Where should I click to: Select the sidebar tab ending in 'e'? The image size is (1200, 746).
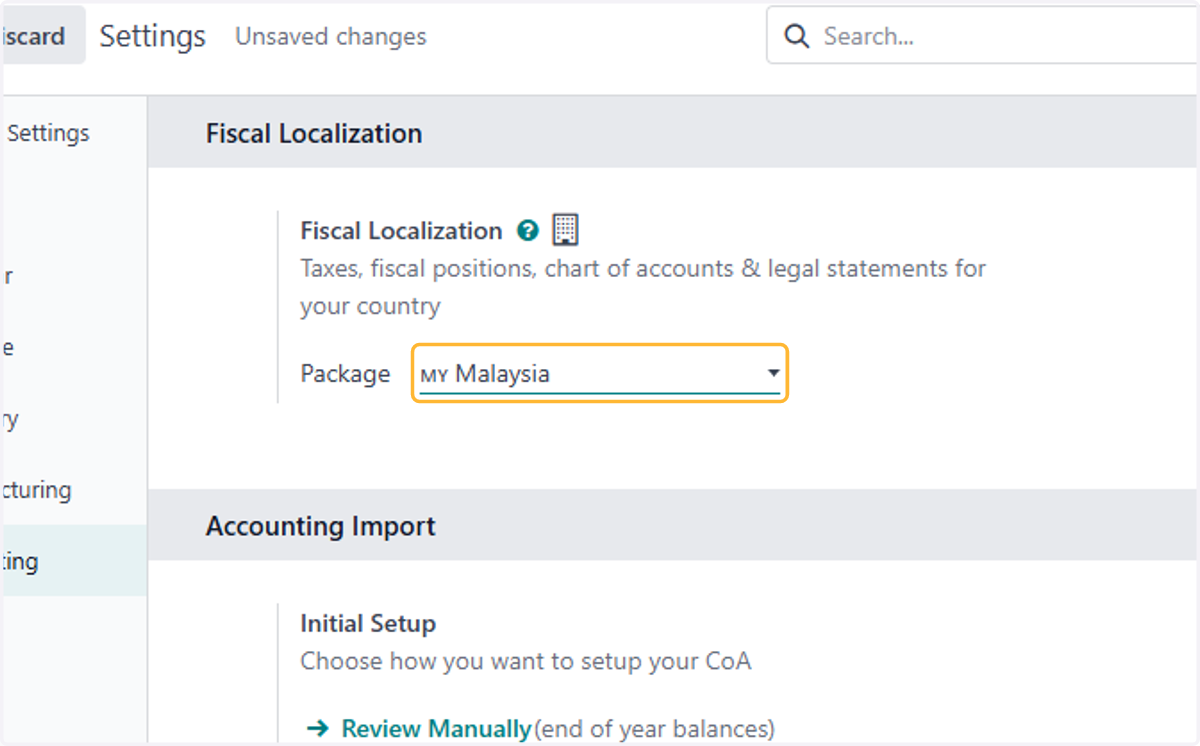pos(73,347)
